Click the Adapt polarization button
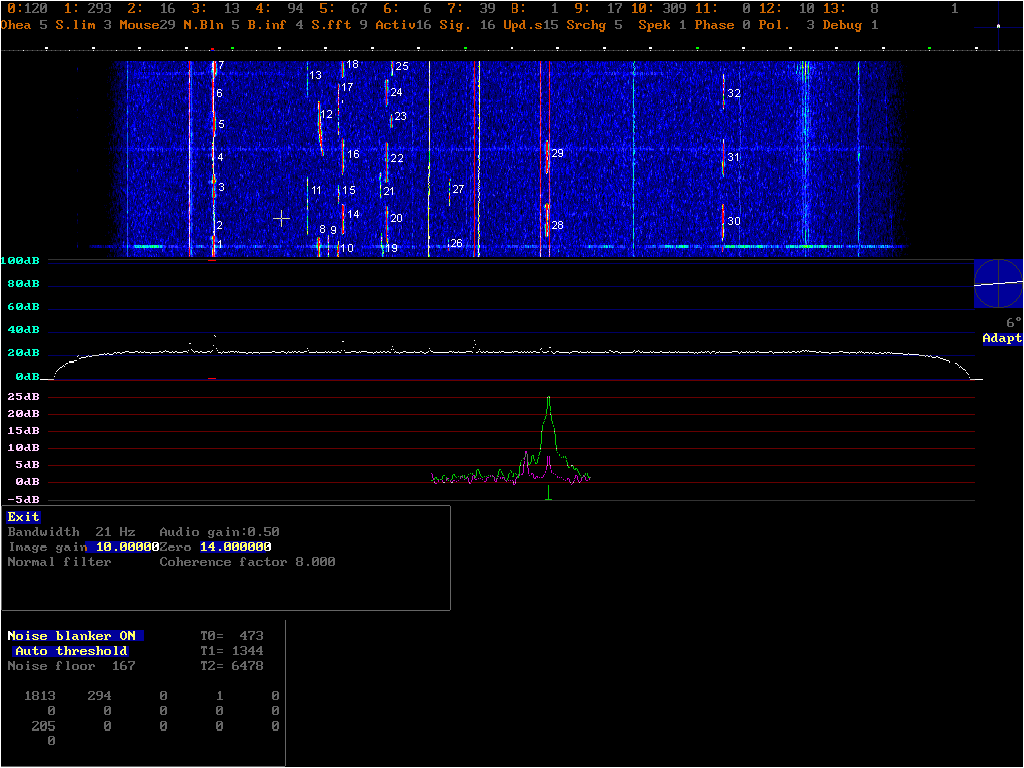1024x768 pixels. click(1002, 338)
